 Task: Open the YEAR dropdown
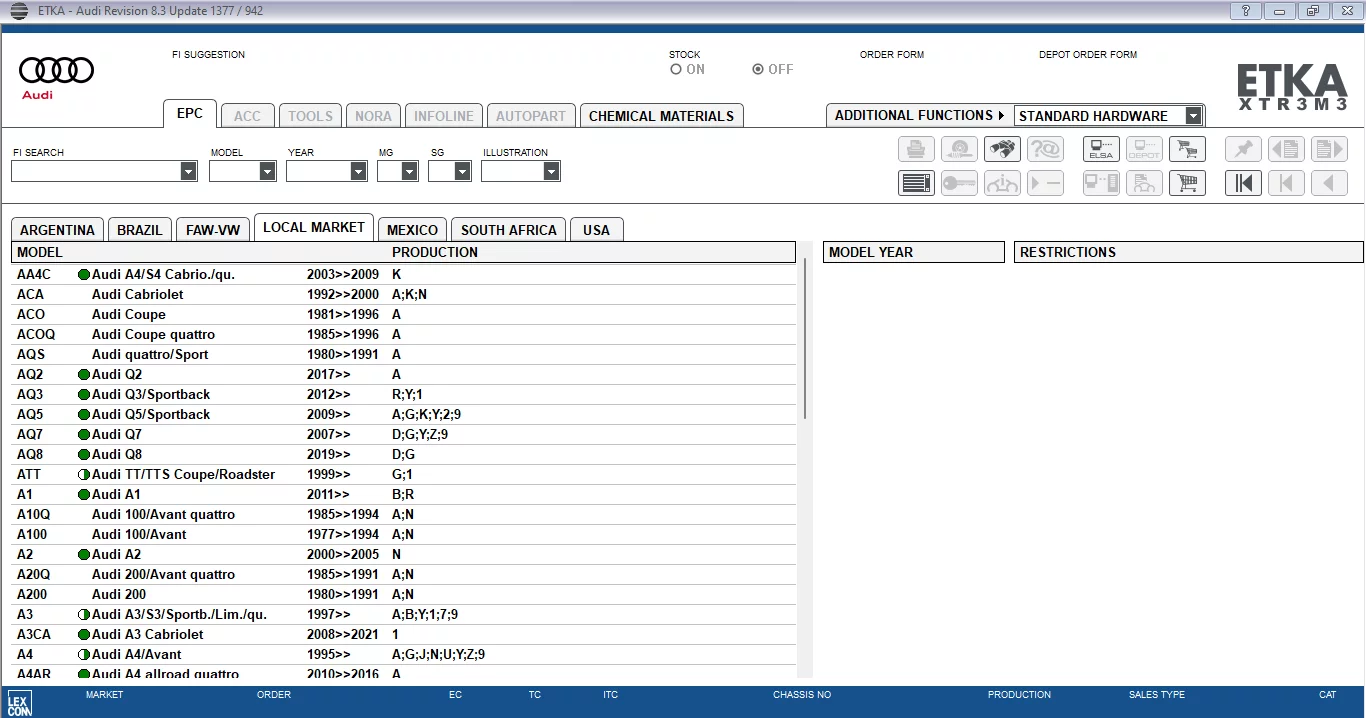pyautogui.click(x=358, y=172)
